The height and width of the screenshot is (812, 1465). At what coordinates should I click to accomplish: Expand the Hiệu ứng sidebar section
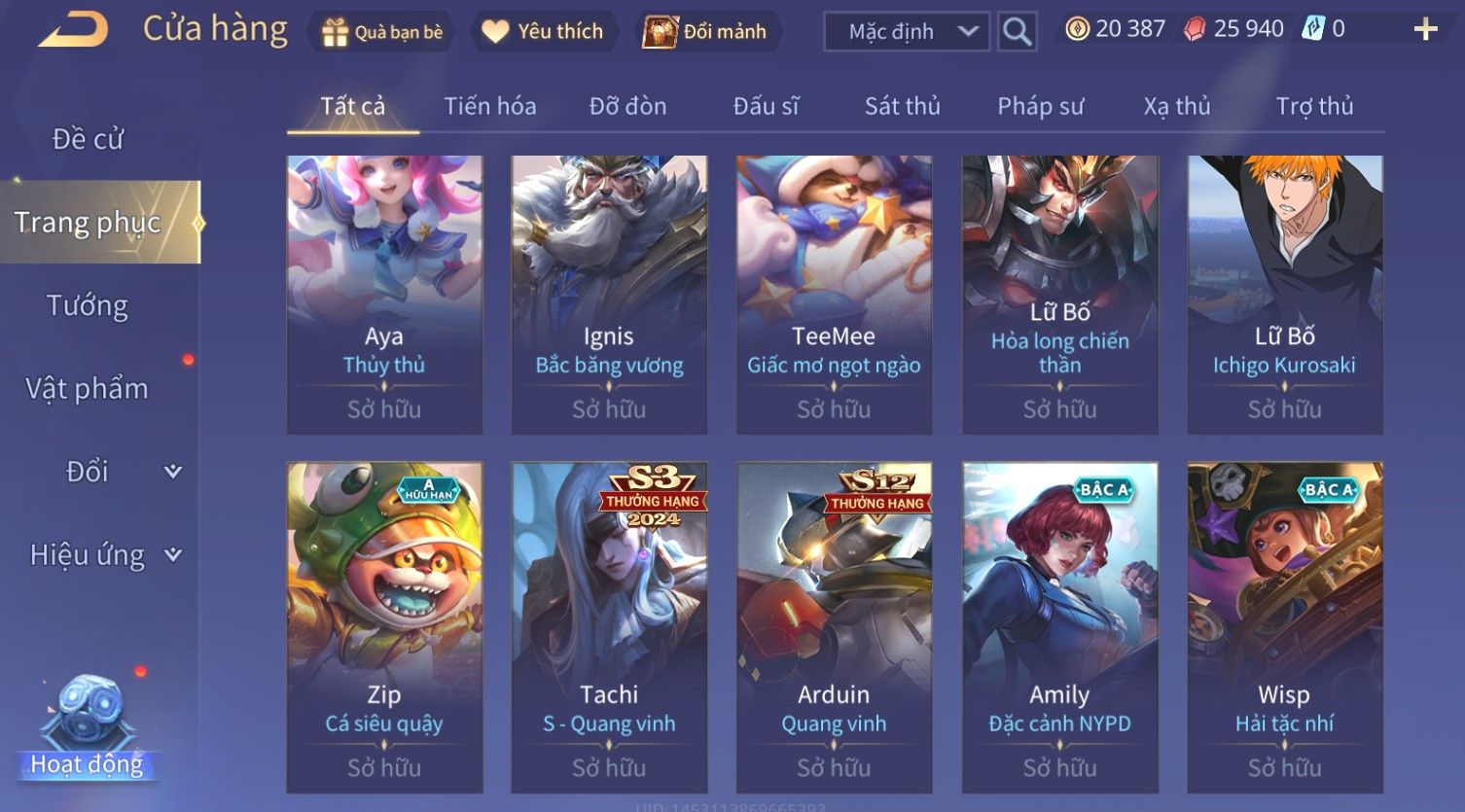pos(173,555)
